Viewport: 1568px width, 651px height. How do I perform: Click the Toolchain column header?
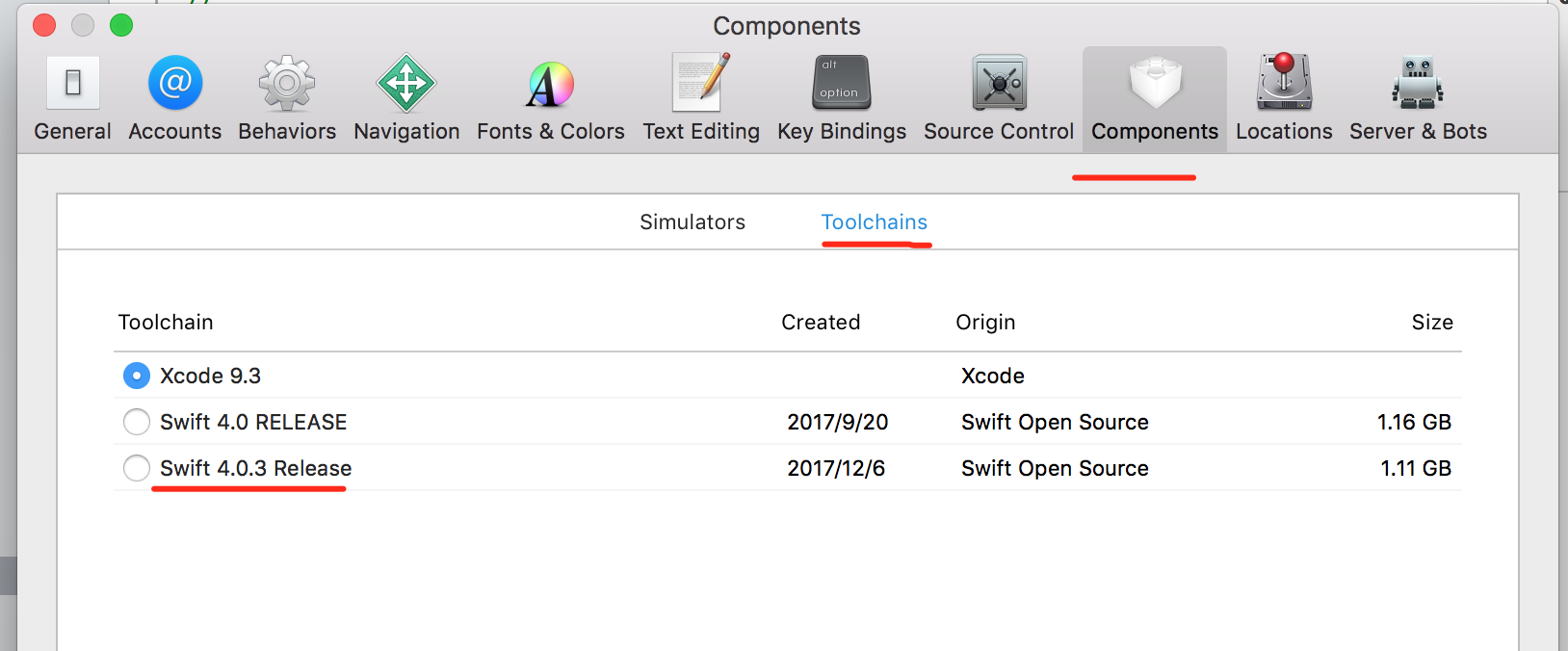(x=166, y=323)
